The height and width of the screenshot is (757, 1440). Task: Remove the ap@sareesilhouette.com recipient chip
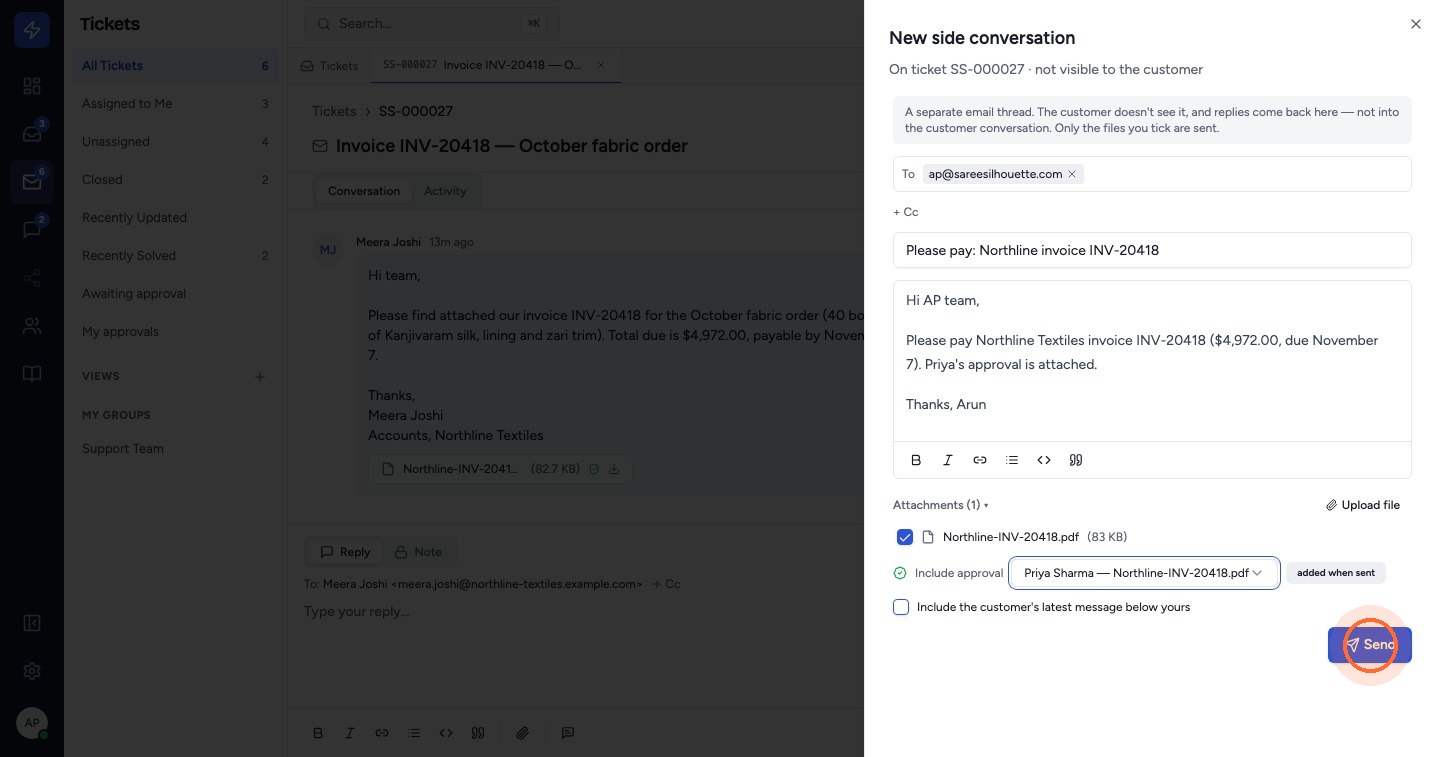[1072, 174]
